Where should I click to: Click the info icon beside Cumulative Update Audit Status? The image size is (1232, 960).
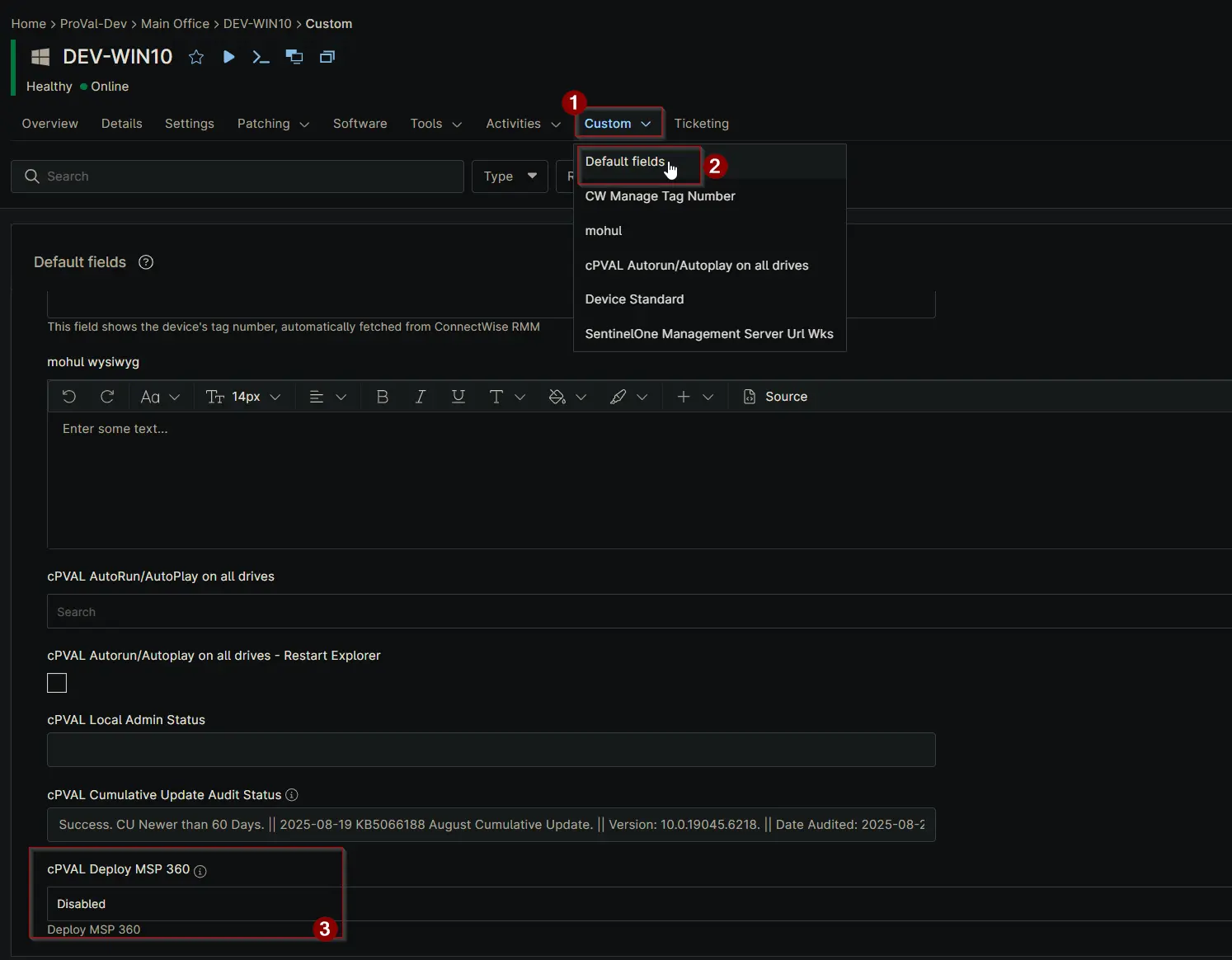[x=292, y=795]
